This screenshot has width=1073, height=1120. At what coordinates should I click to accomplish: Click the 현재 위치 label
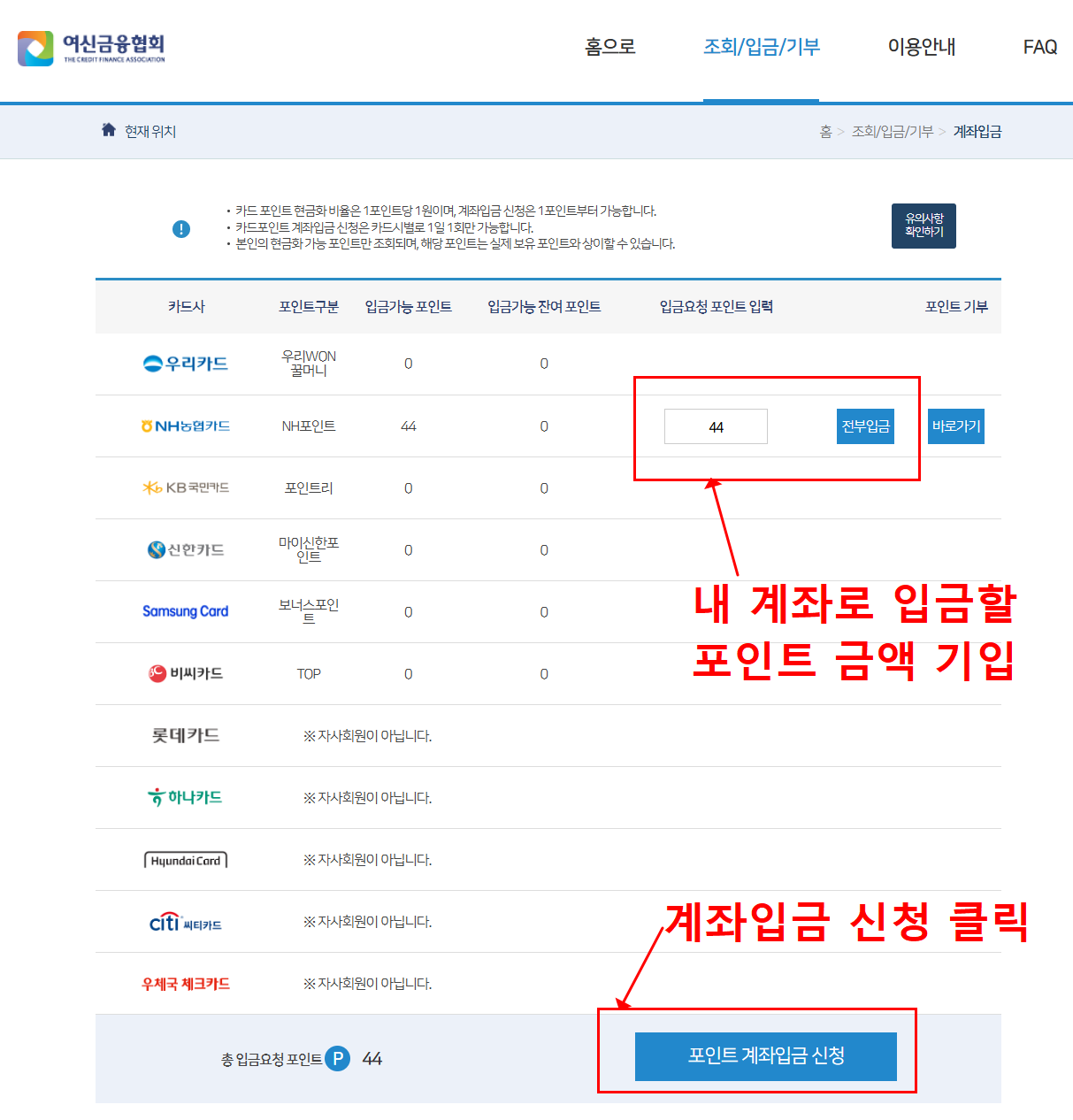(x=150, y=131)
